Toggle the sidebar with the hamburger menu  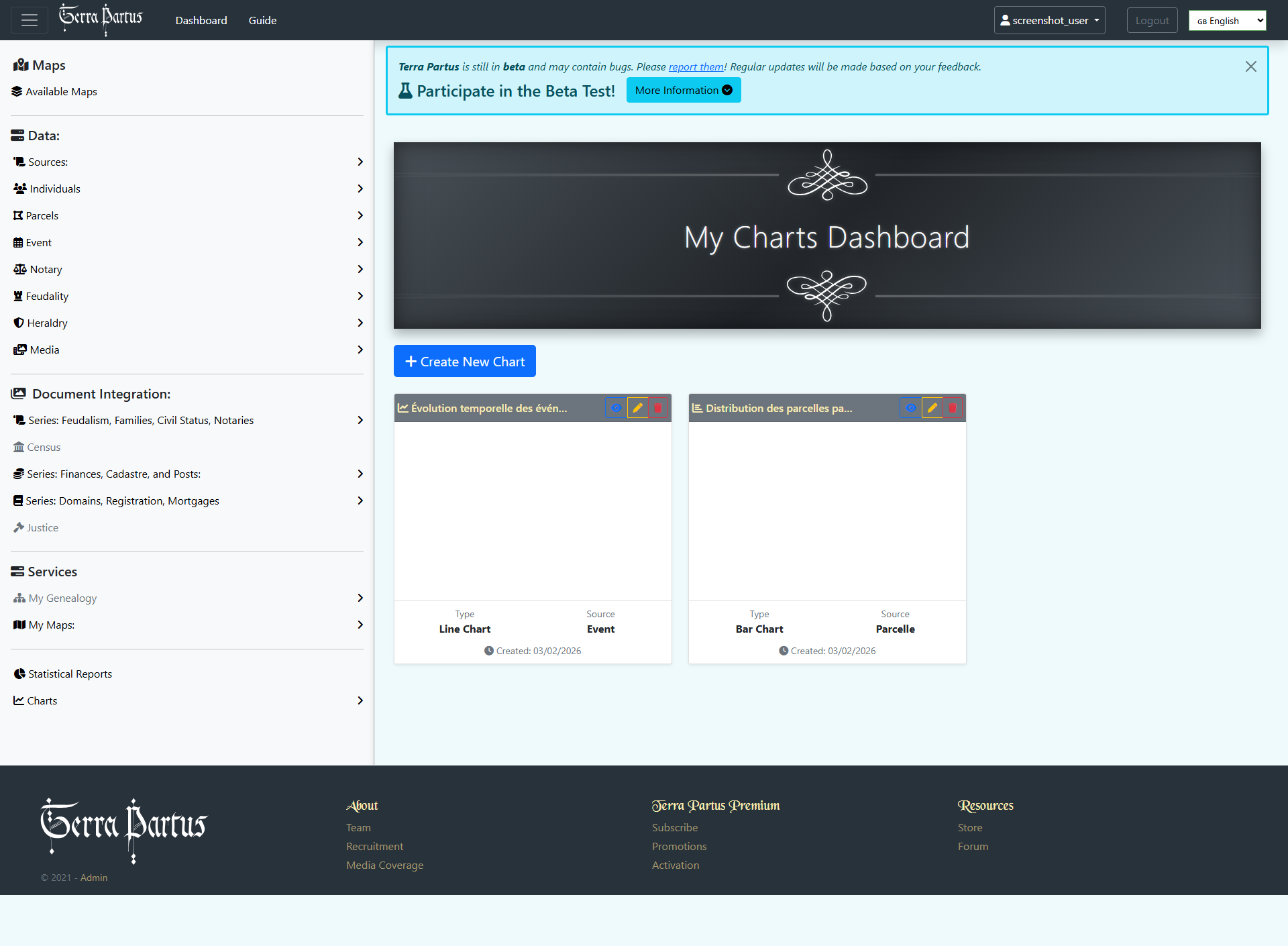tap(29, 20)
